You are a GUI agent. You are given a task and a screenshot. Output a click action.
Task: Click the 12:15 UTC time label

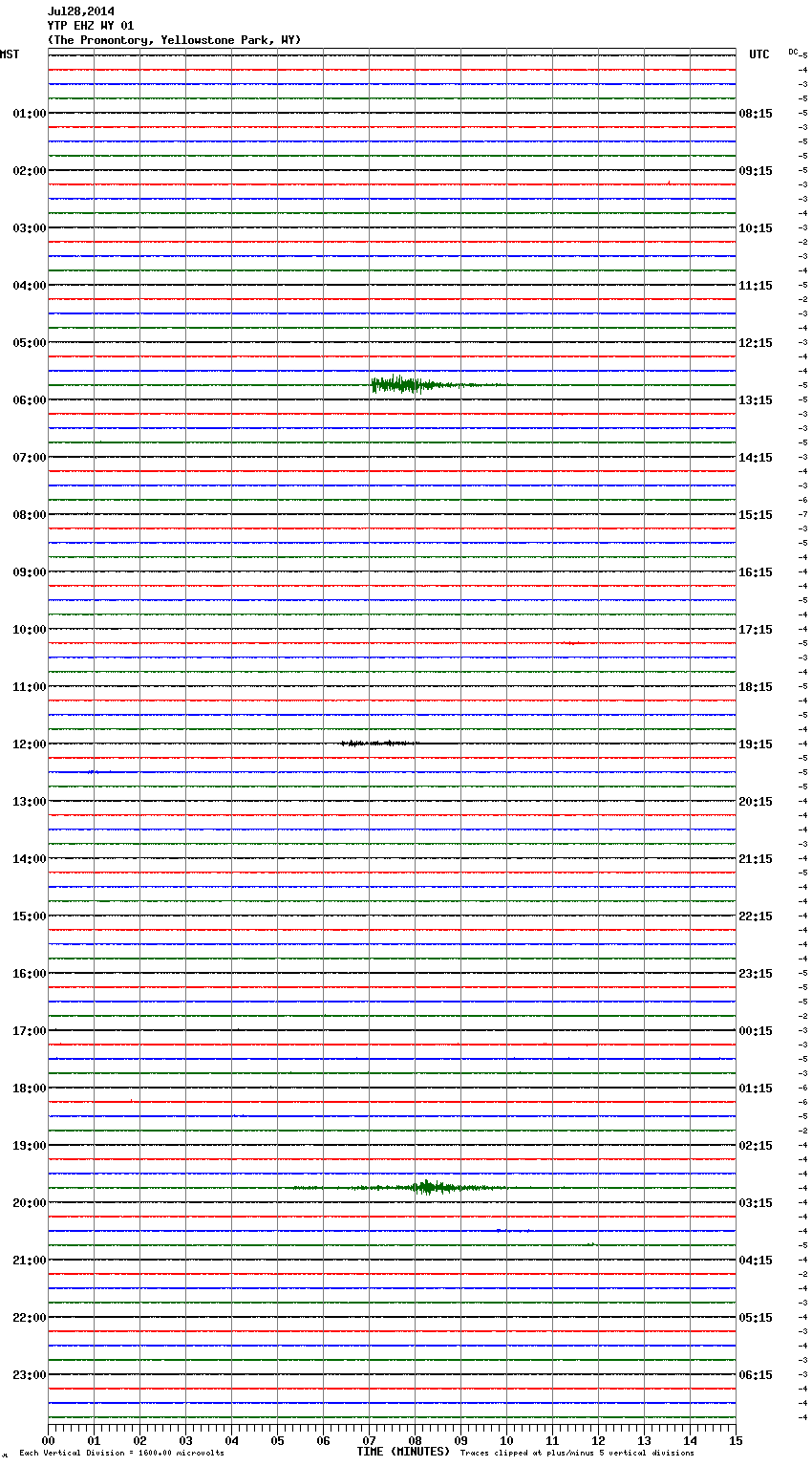[x=756, y=343]
